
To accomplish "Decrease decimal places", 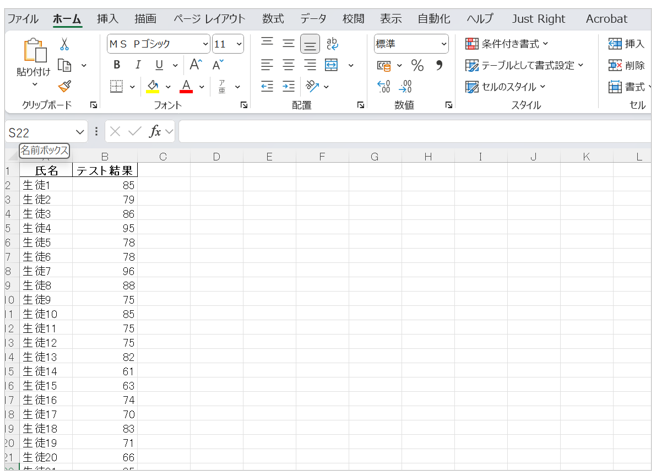I will coord(406,87).
